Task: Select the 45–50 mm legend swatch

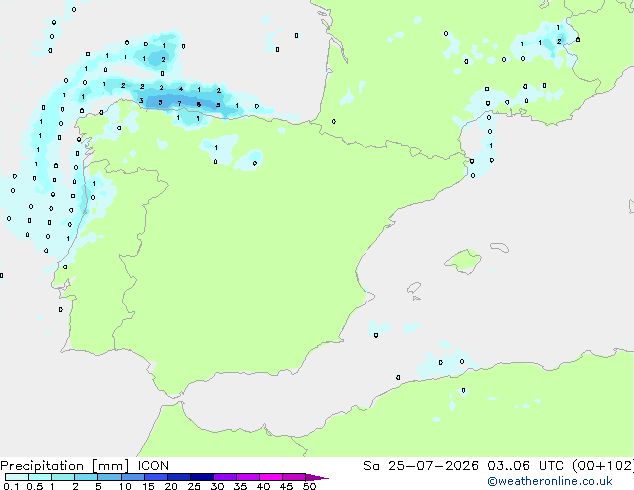Action: (x=294, y=477)
